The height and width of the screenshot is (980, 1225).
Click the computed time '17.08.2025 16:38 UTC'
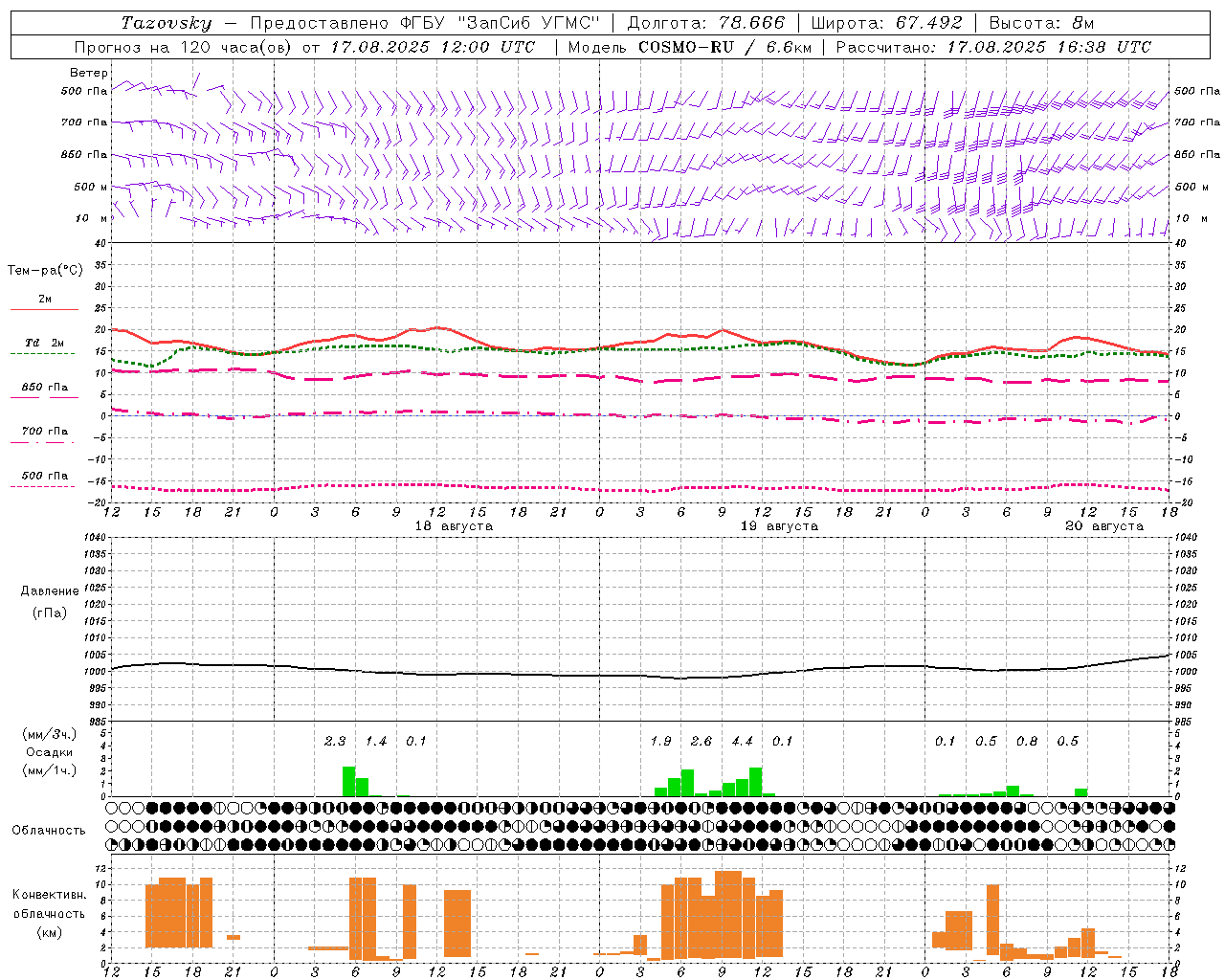pyautogui.click(x=1049, y=47)
